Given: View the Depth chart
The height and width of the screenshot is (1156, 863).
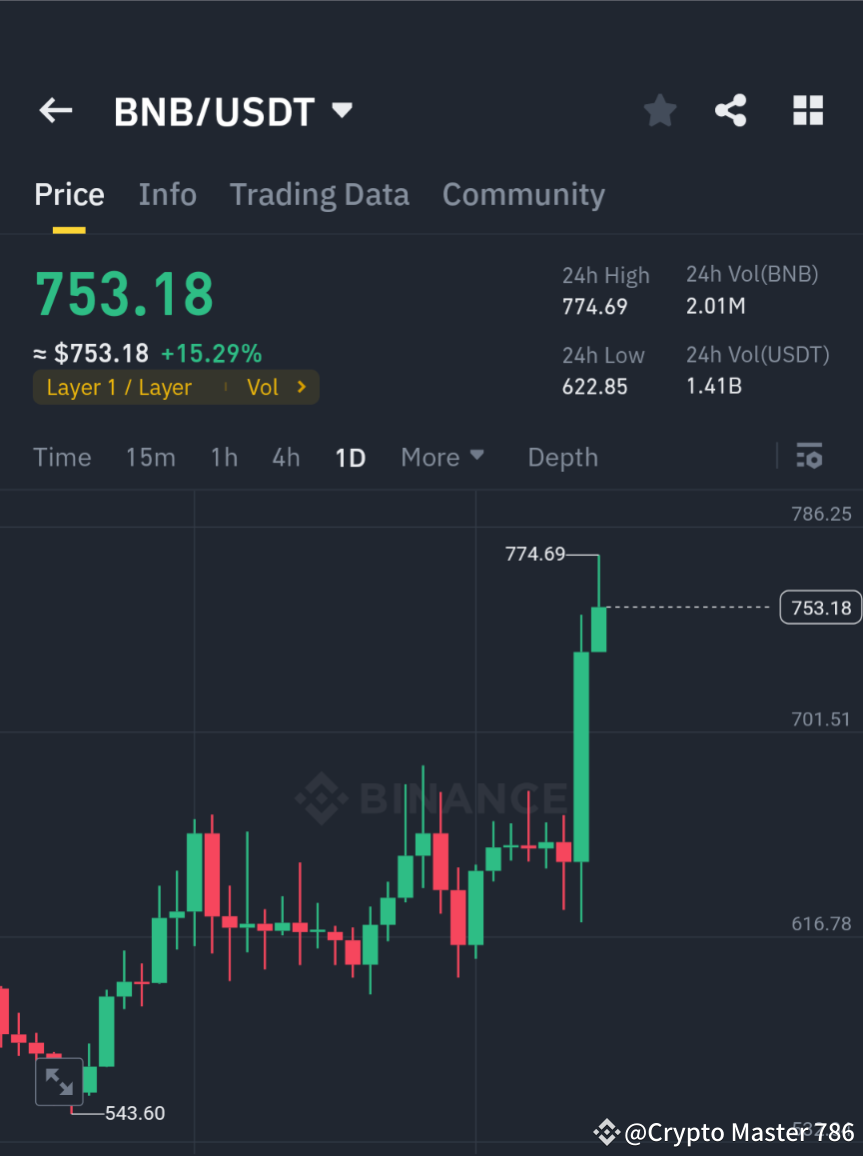Looking at the screenshot, I should [562, 457].
